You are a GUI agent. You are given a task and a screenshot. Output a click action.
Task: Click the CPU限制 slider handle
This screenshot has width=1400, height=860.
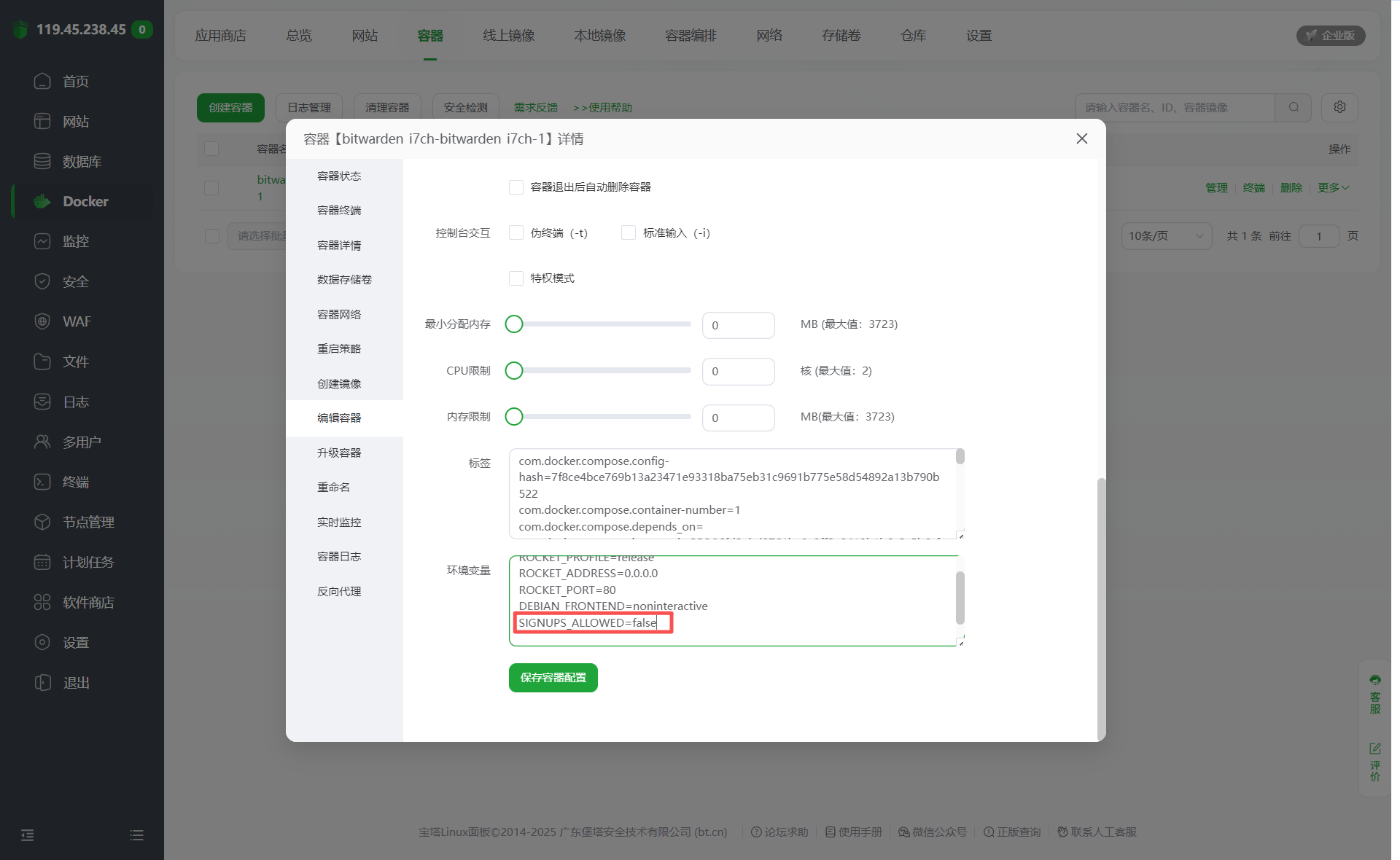pyautogui.click(x=514, y=371)
